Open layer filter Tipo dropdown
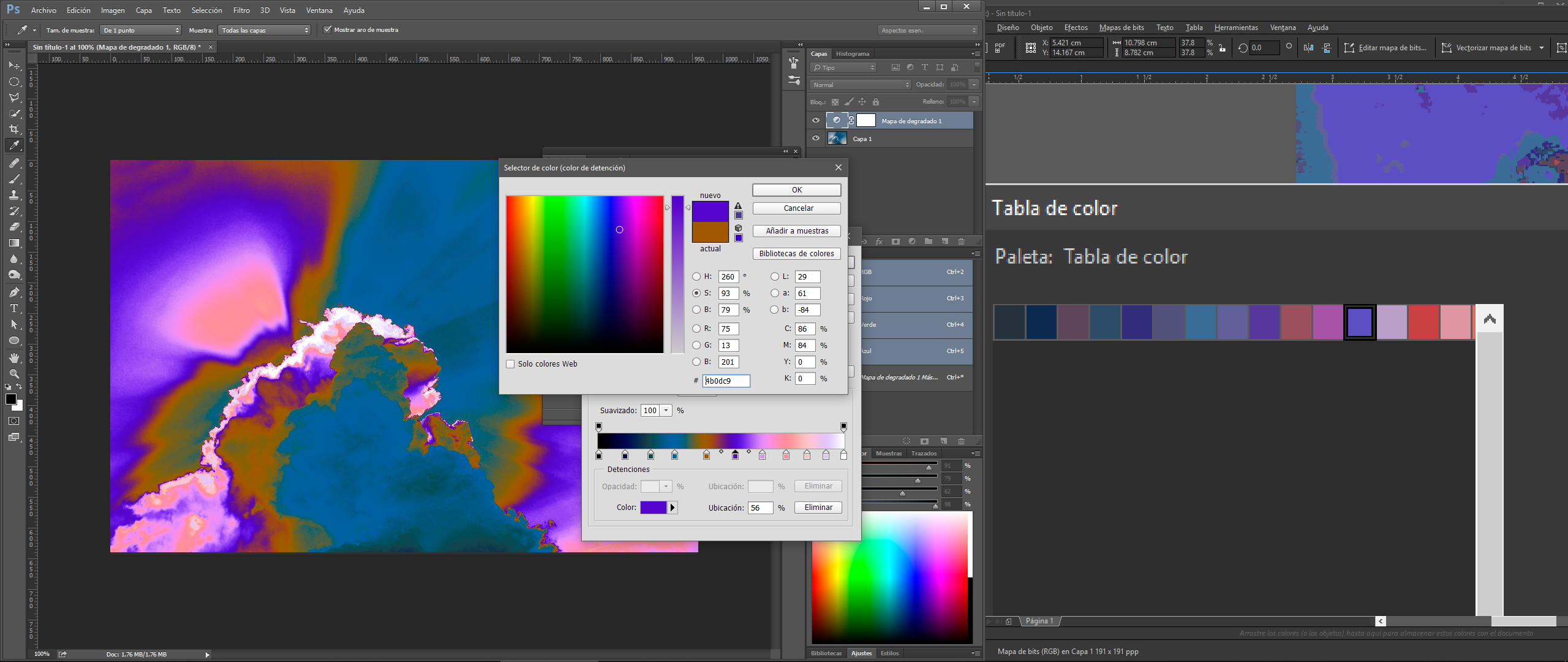 843,67
